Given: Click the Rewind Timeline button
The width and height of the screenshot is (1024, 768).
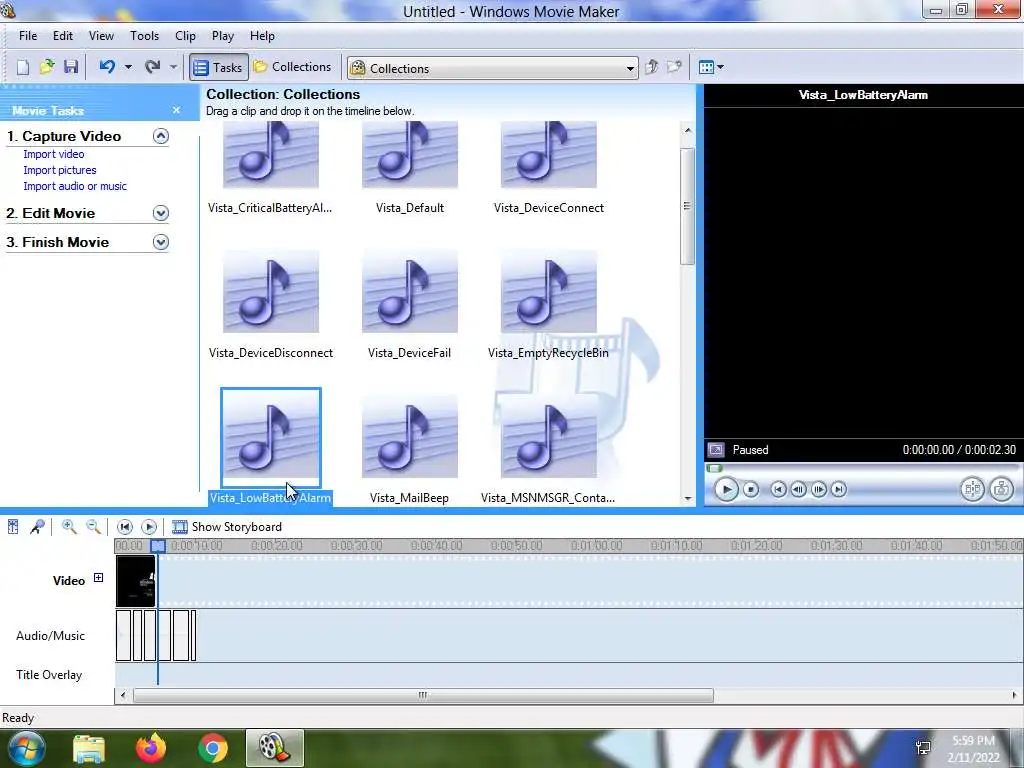Looking at the screenshot, I should tap(125, 526).
